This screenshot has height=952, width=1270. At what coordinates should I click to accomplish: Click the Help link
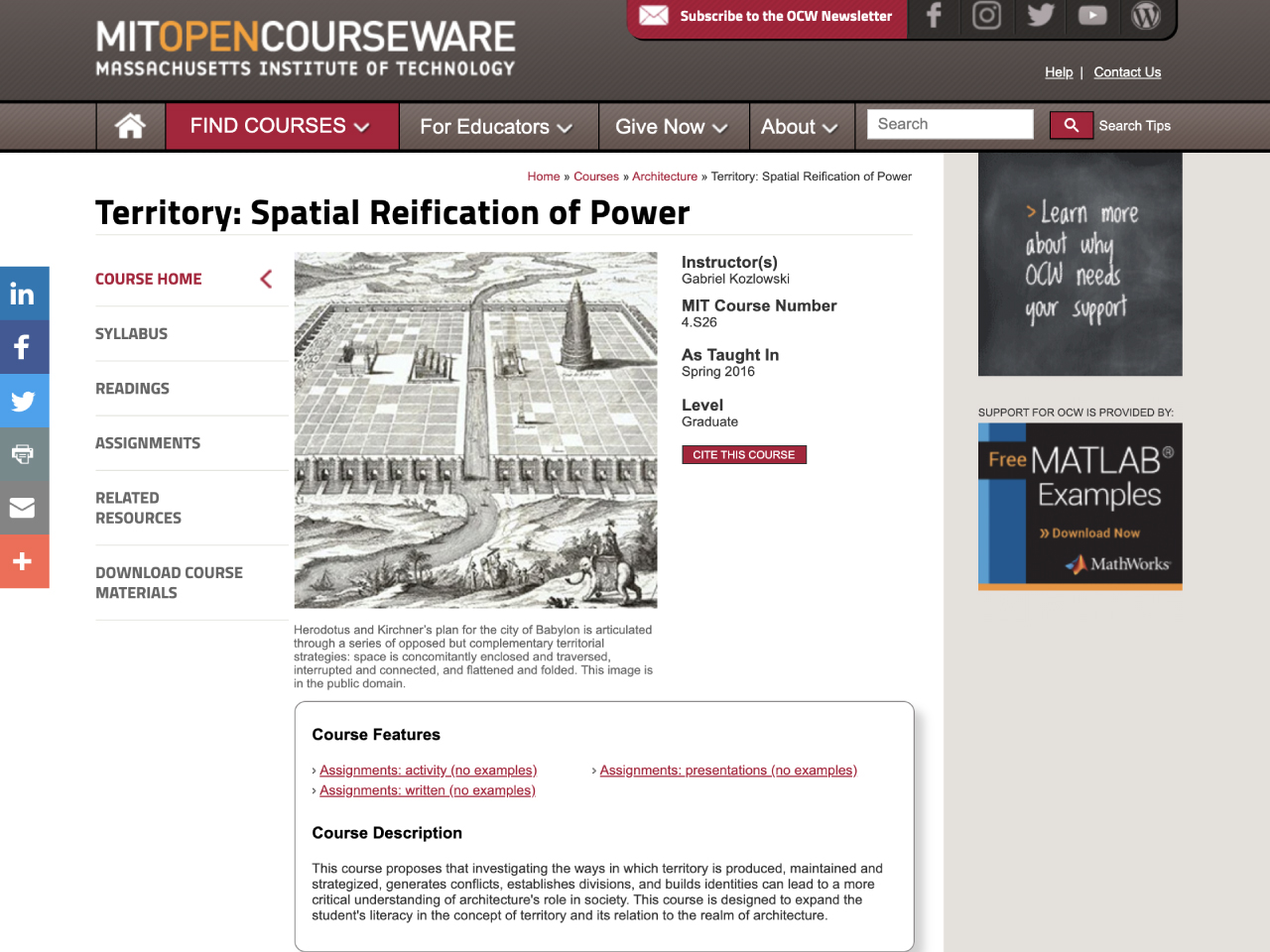click(1059, 71)
